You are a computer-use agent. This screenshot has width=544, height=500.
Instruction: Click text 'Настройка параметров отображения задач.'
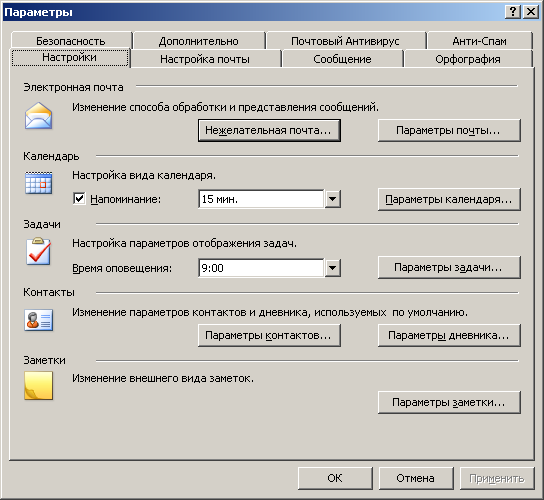(x=185, y=244)
